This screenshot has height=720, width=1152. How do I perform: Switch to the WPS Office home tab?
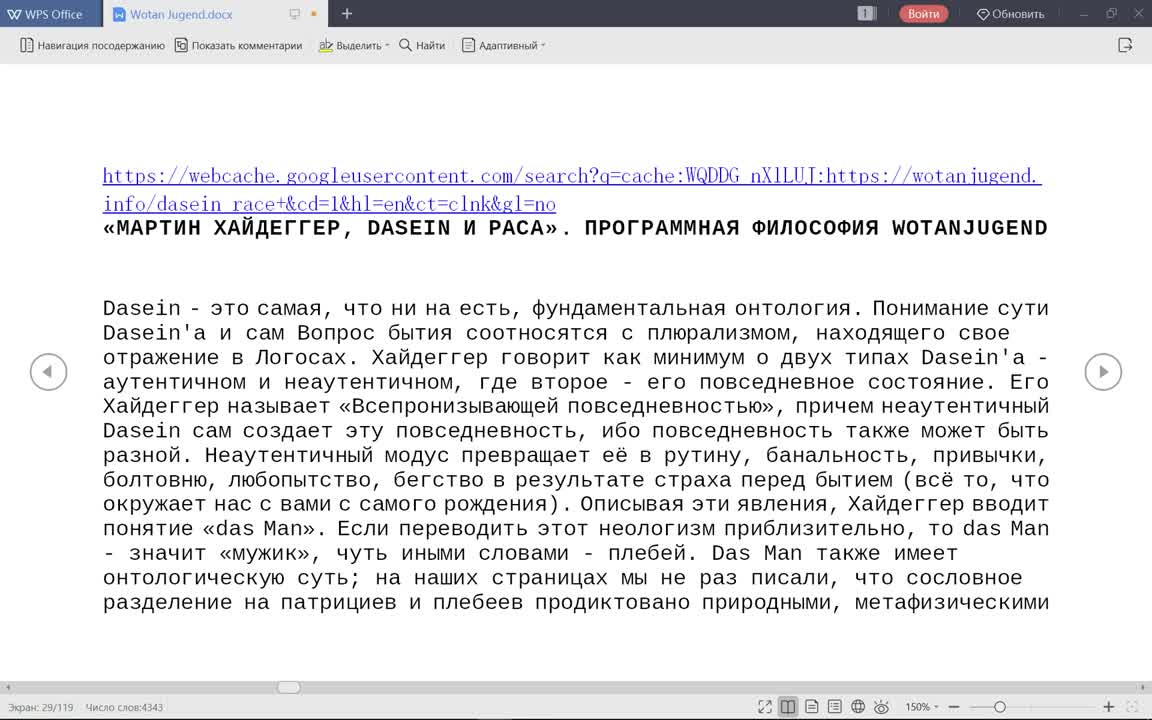45,14
